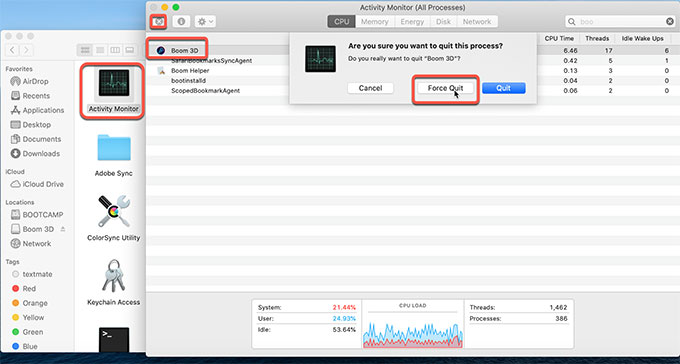
Task: Switch to the CPU tab
Action: tap(341, 22)
